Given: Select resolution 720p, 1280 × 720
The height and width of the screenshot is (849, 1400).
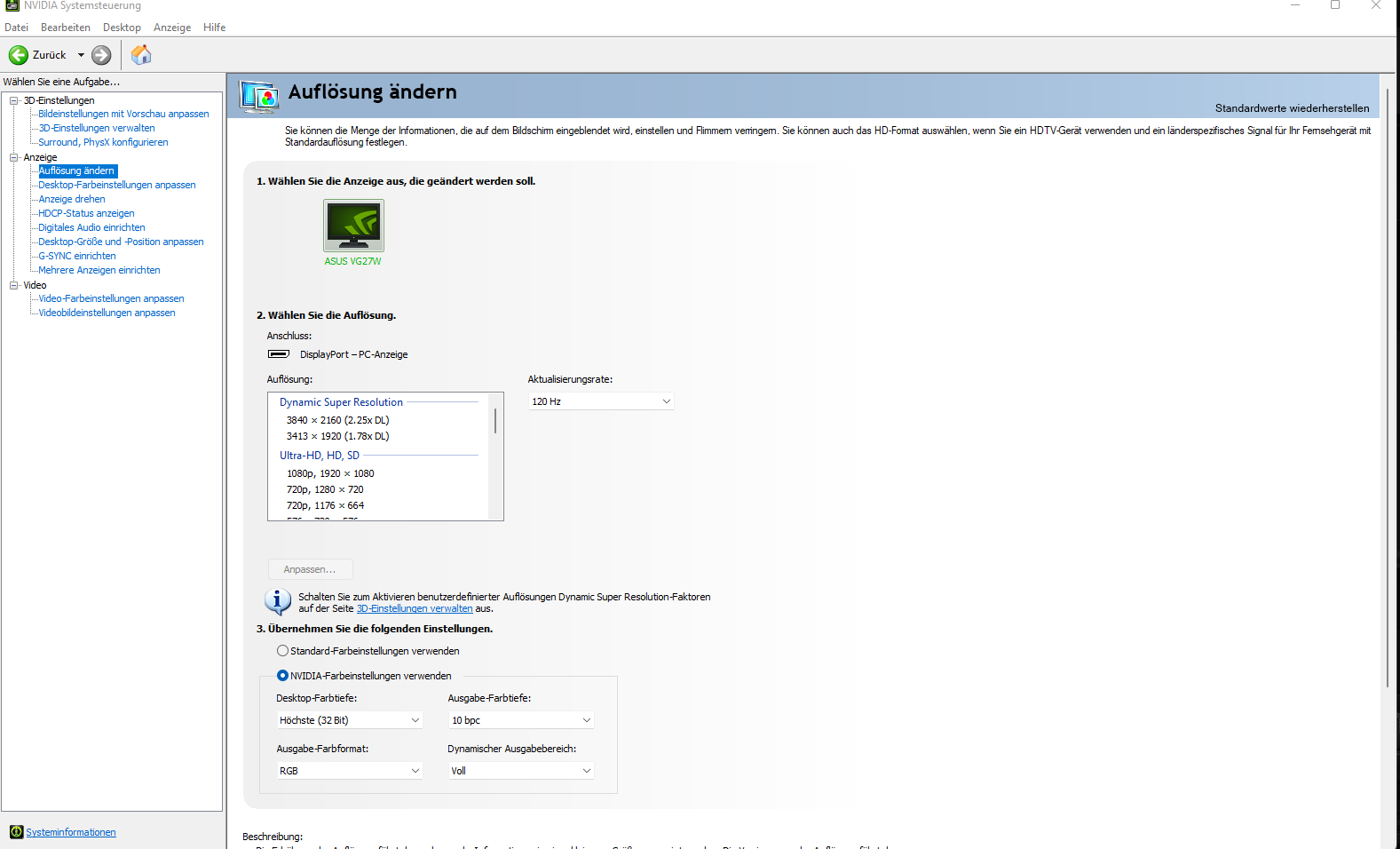Looking at the screenshot, I should click(x=325, y=489).
